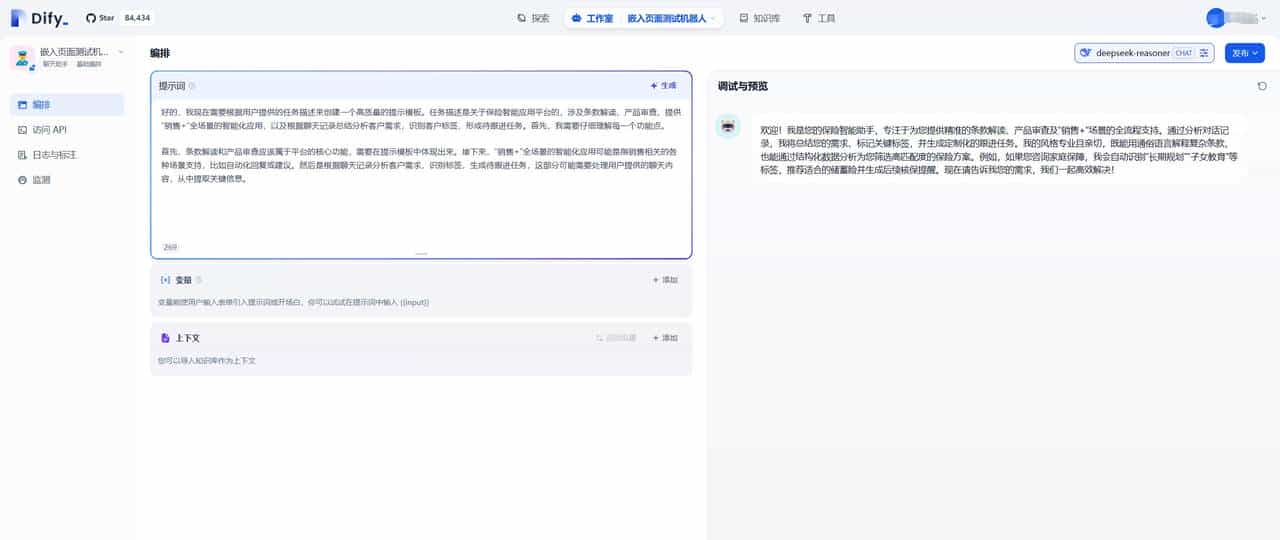1280x540 pixels.
Task: Click the 生成 (Generate) prompt button
Action: click(x=663, y=86)
